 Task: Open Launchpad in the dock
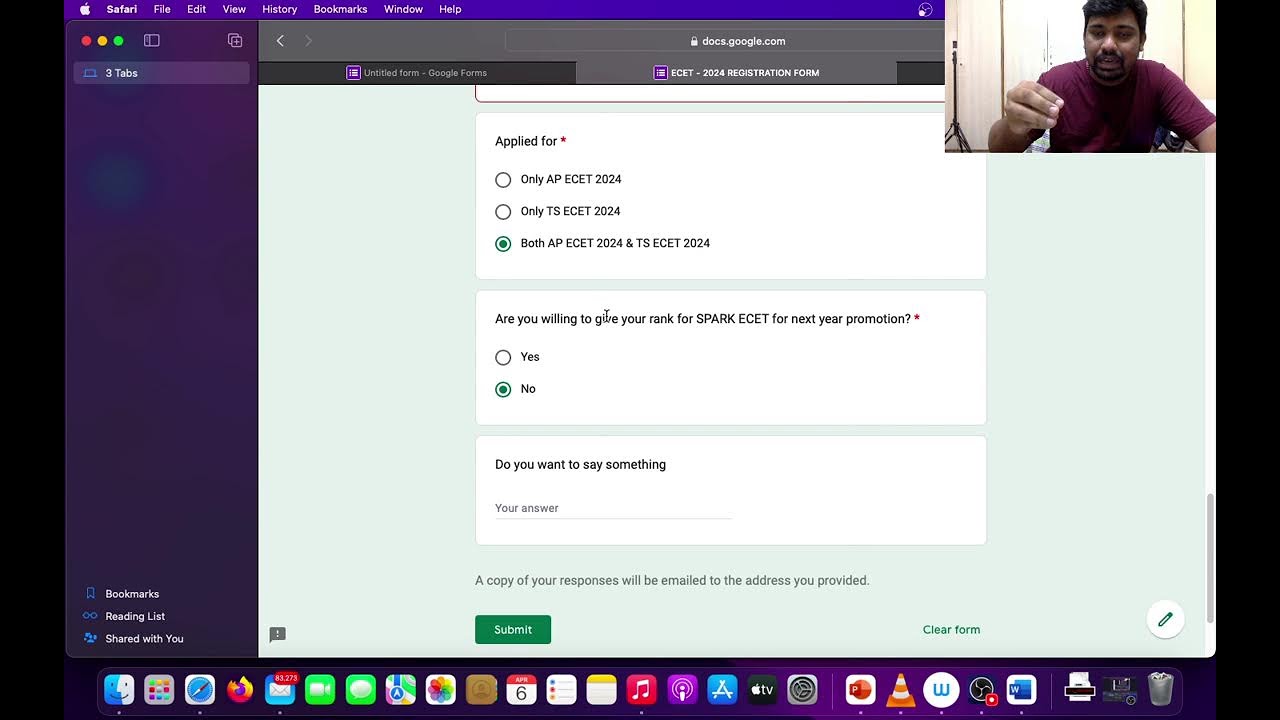coord(159,689)
